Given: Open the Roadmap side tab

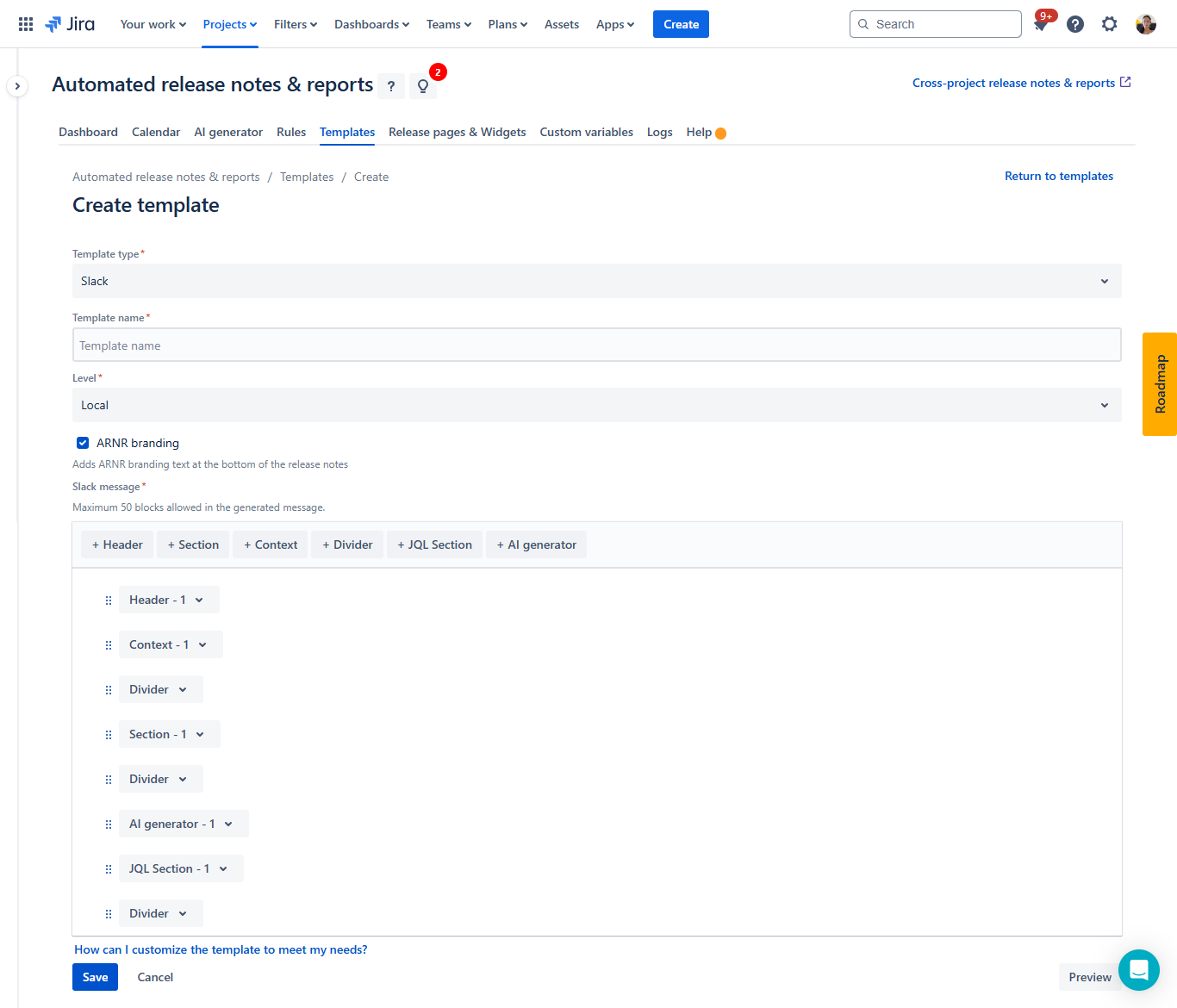Looking at the screenshot, I should [x=1160, y=384].
